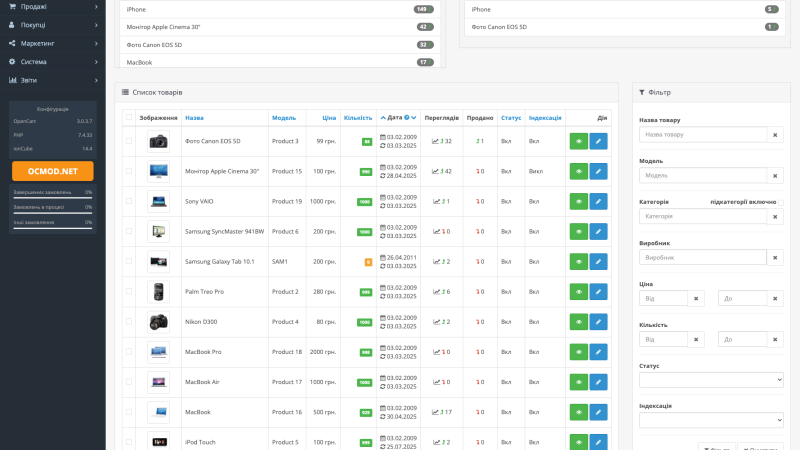Edit the Nikon D300 product
This screenshot has width=800, height=450.
[x=598, y=322]
